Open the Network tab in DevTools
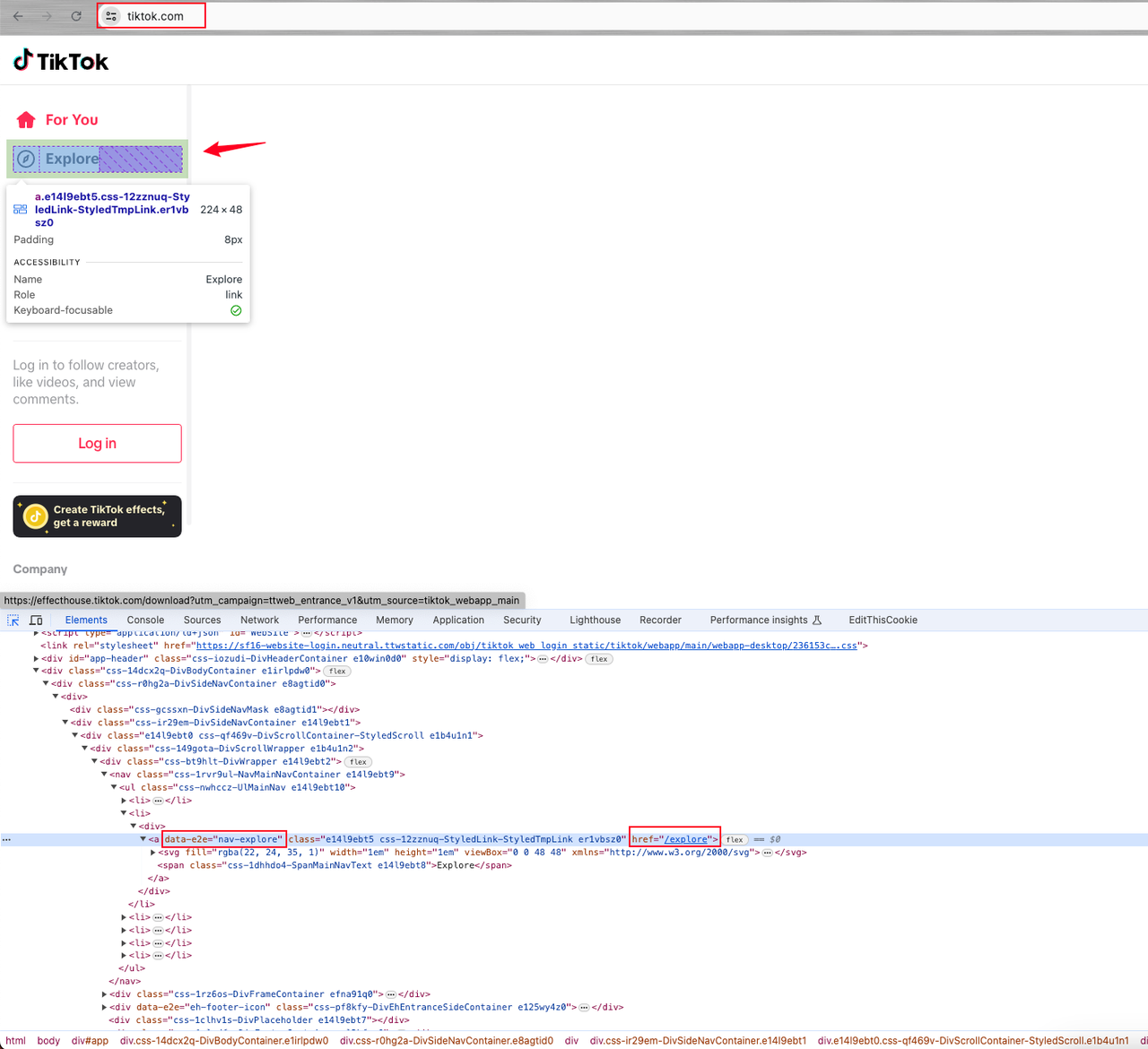Viewport: 1148px width, 1049px height. 259,620
